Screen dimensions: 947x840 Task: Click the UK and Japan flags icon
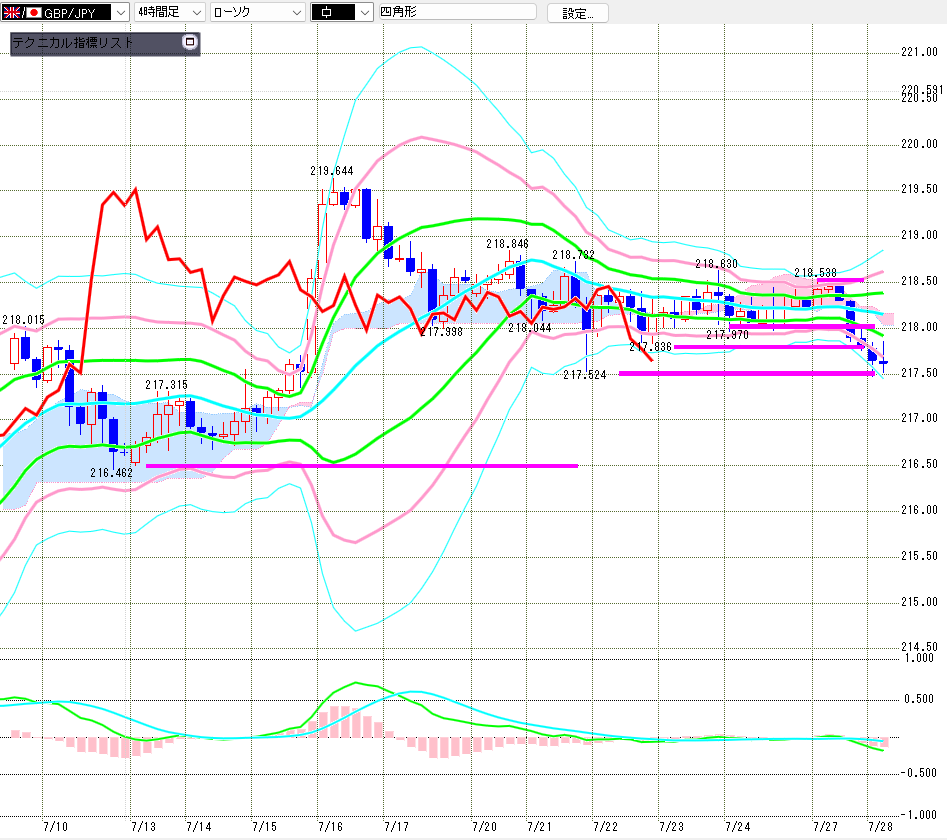point(21,12)
